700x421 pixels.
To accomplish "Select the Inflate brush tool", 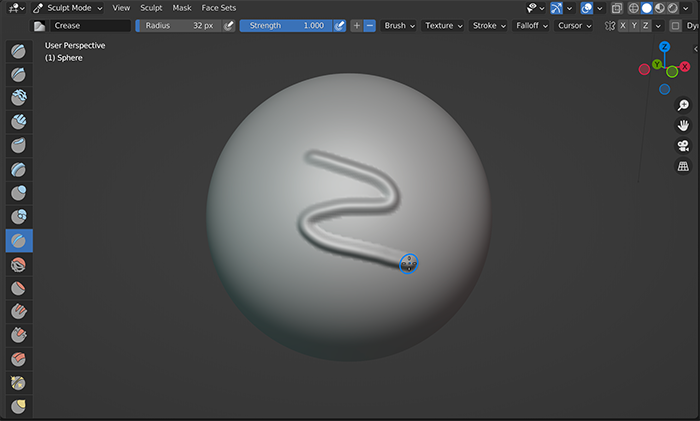I will pyautogui.click(x=19, y=193).
